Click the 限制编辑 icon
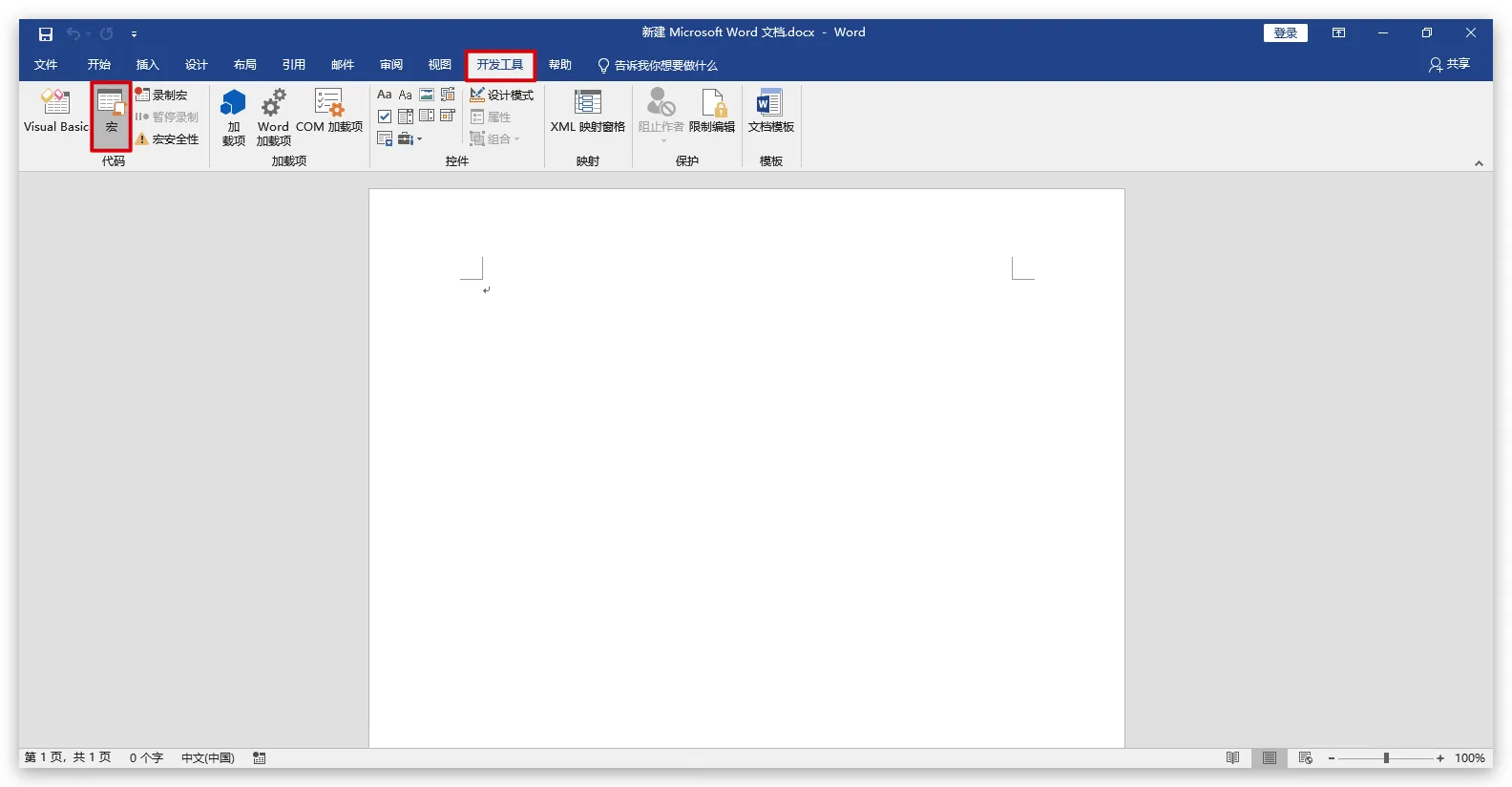 click(x=712, y=111)
